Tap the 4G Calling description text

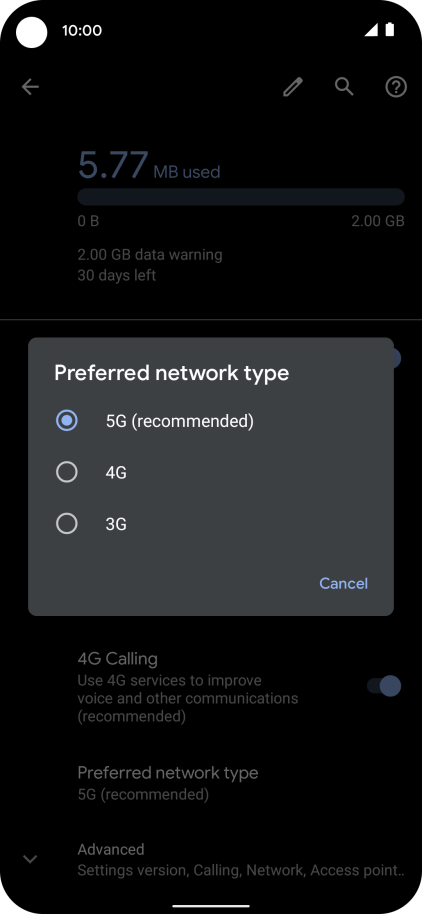[x=188, y=698]
